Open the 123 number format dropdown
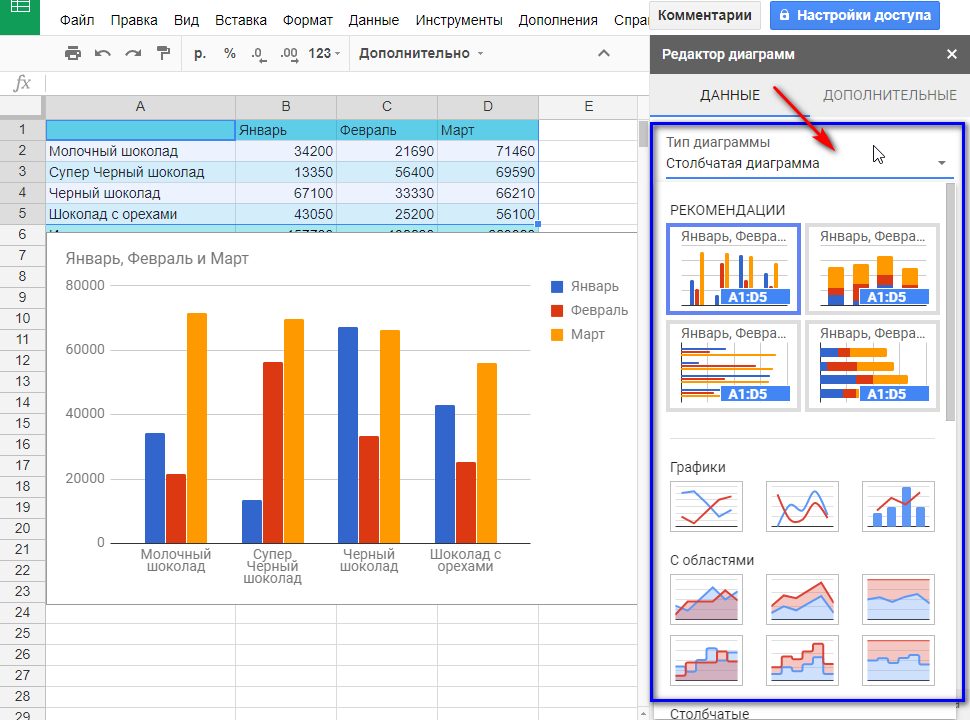 (x=324, y=53)
